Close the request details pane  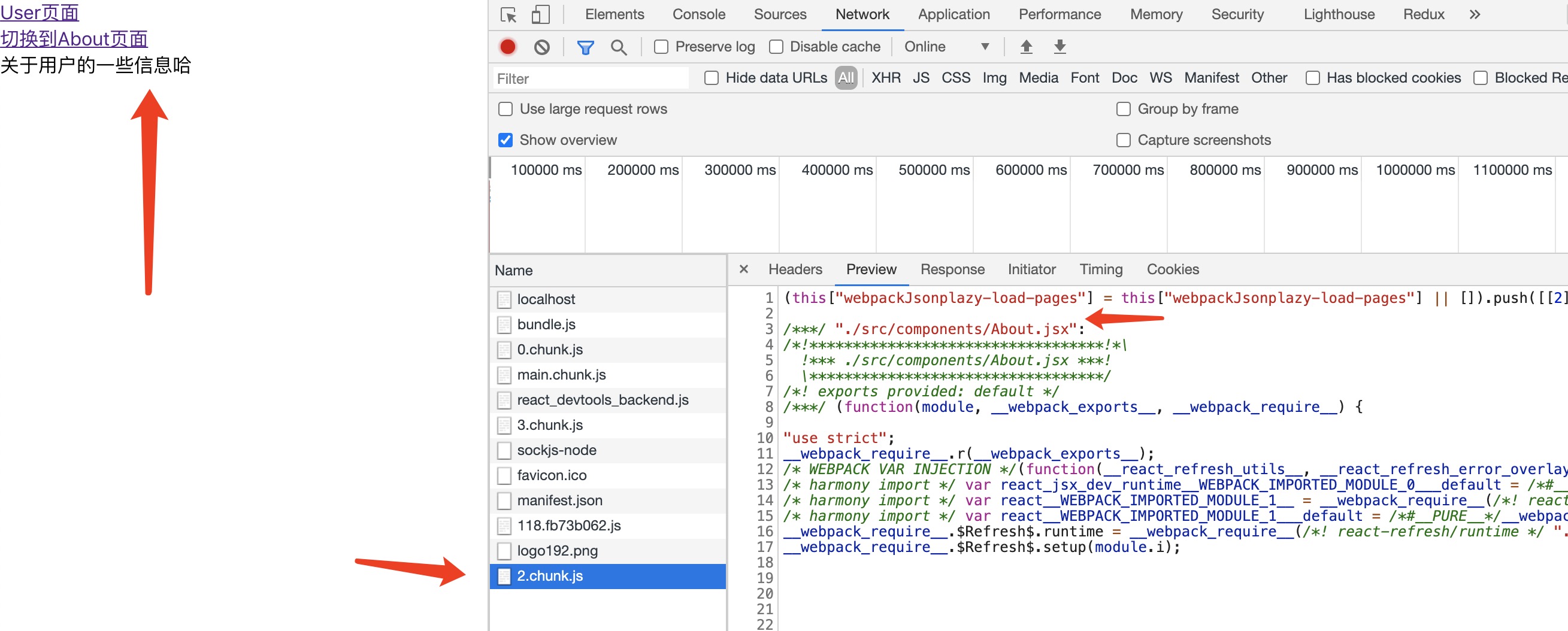coord(743,269)
